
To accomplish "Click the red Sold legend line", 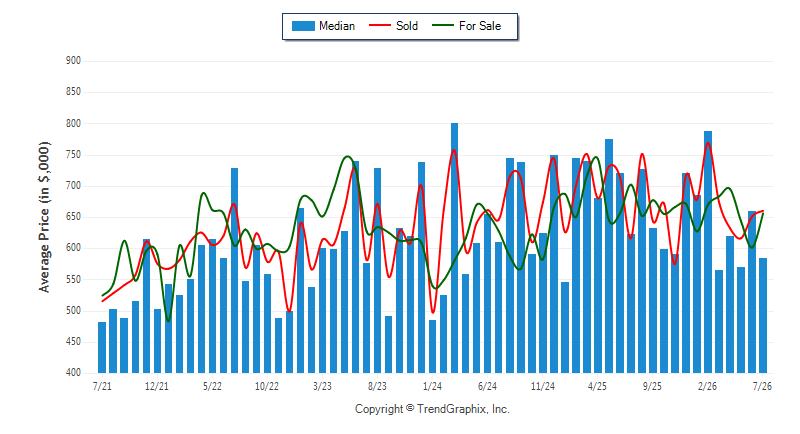I will tap(380, 25).
